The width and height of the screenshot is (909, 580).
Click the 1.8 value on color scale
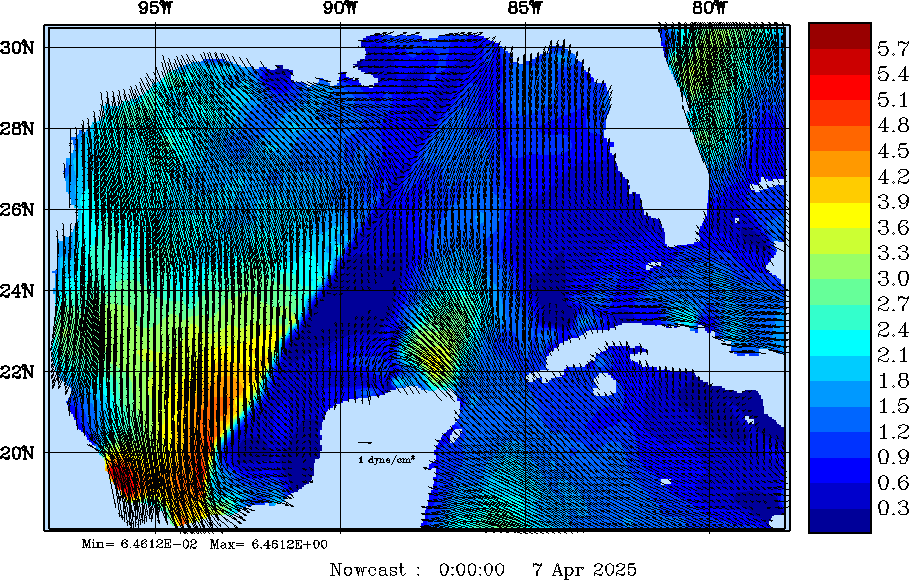[x=893, y=380]
